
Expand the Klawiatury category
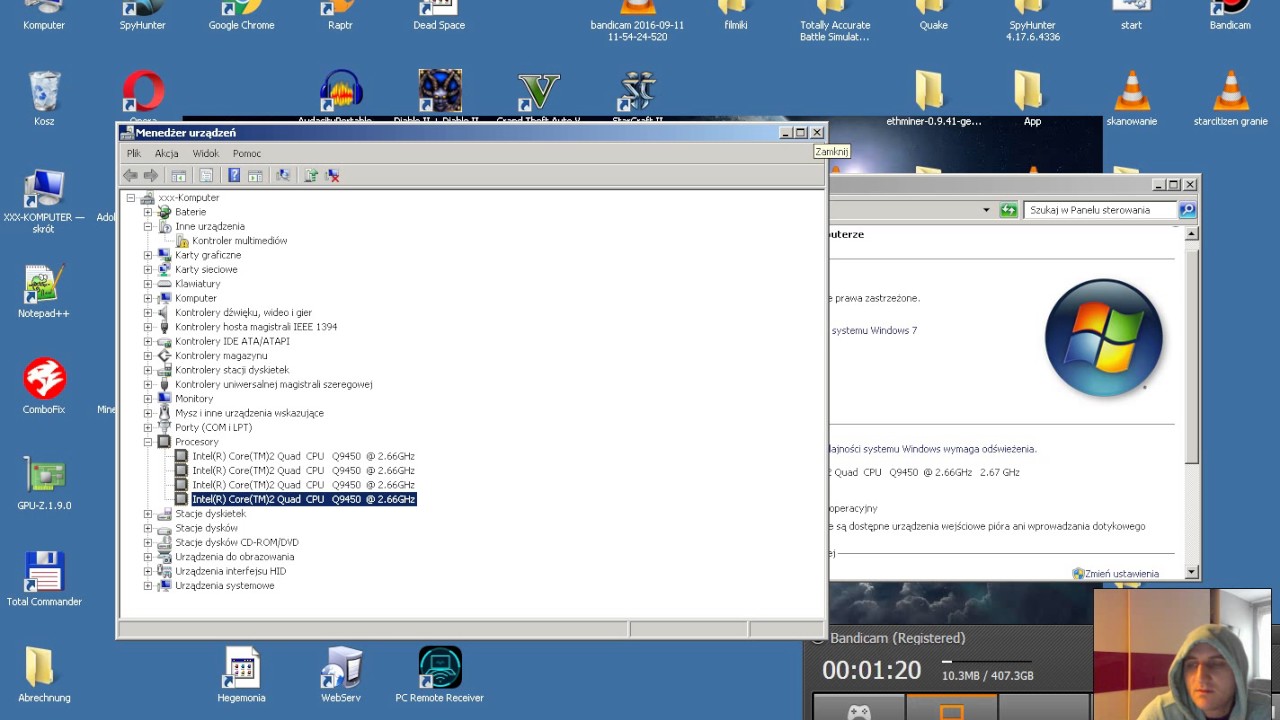tap(148, 284)
